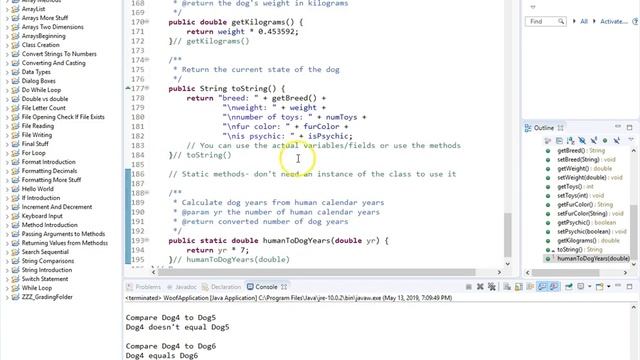Open dropdown next to Open Console
Screen dimensions: 640x360
[x=609, y=287]
